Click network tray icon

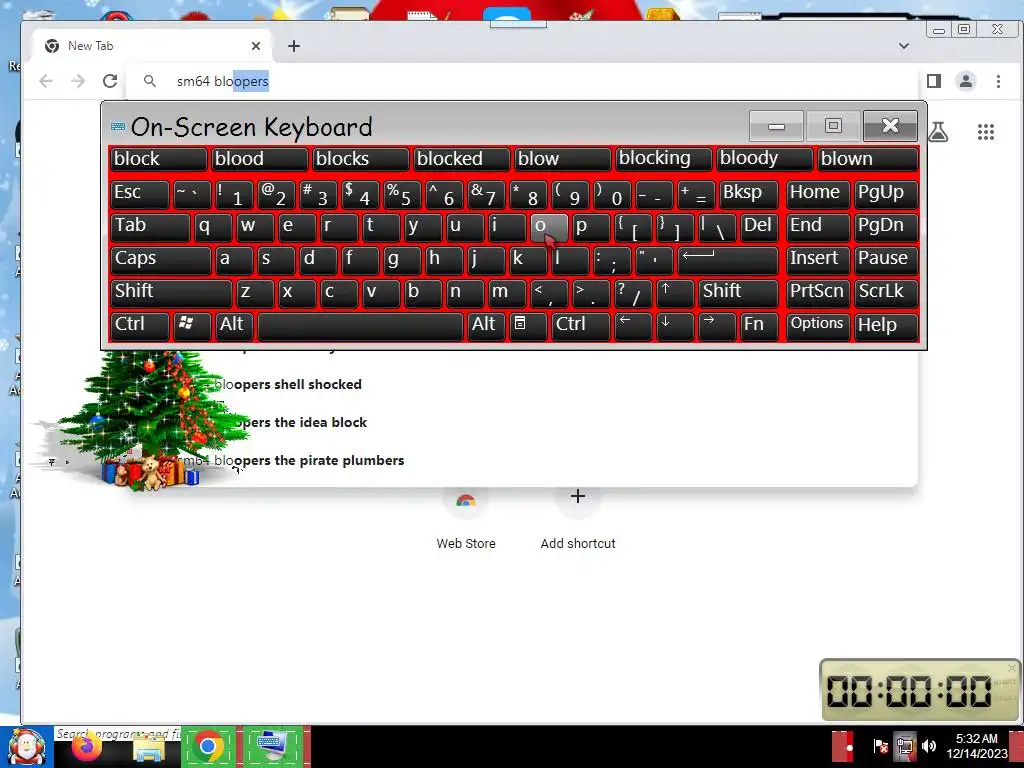(905, 746)
